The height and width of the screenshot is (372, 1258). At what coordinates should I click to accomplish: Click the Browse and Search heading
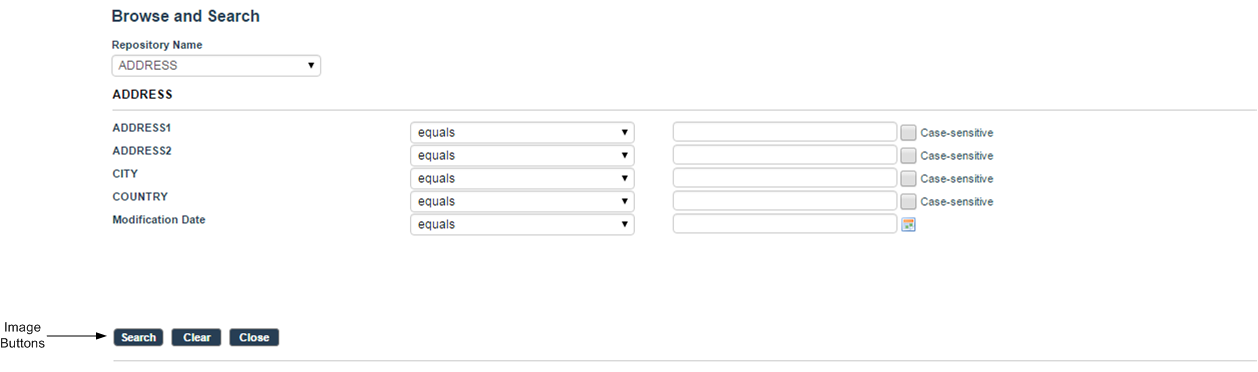[186, 17]
